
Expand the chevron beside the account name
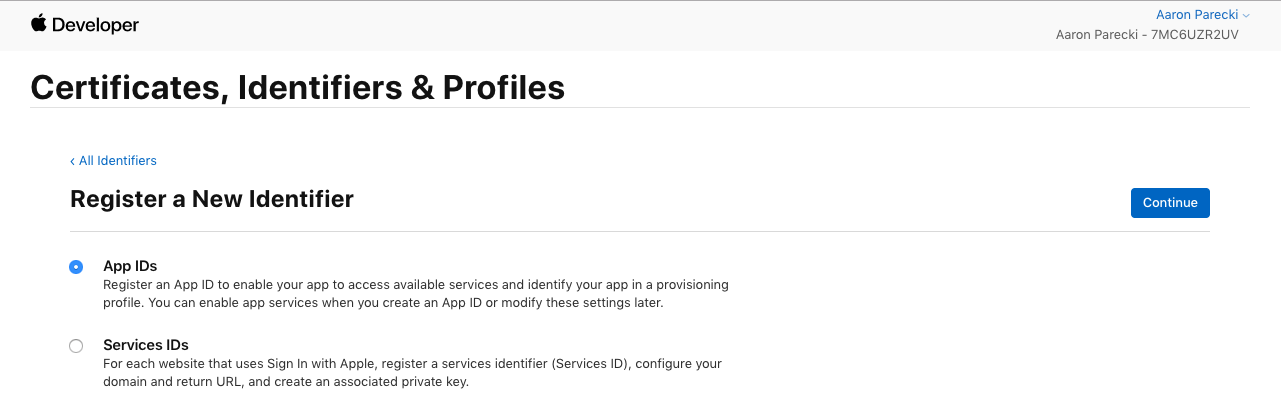tap(1246, 15)
